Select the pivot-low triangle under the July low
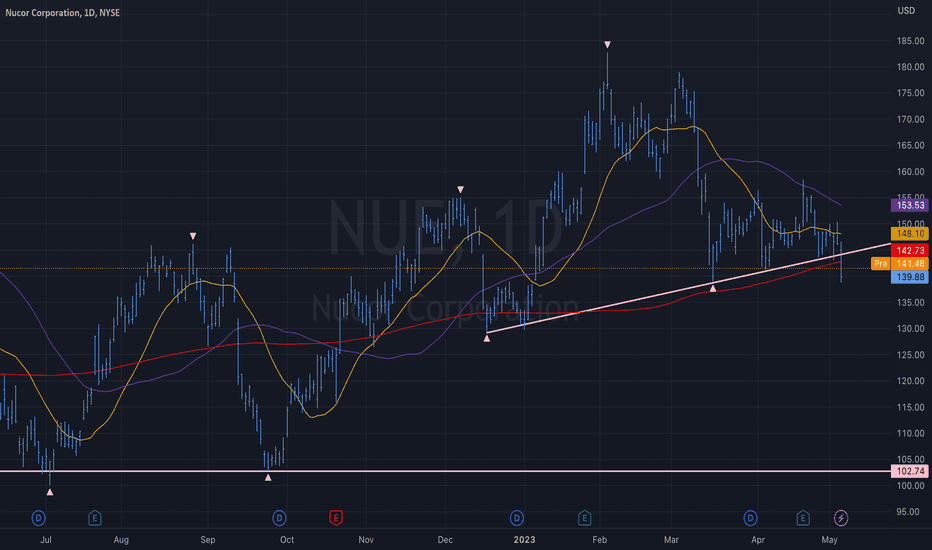The image size is (932, 550). (50, 492)
